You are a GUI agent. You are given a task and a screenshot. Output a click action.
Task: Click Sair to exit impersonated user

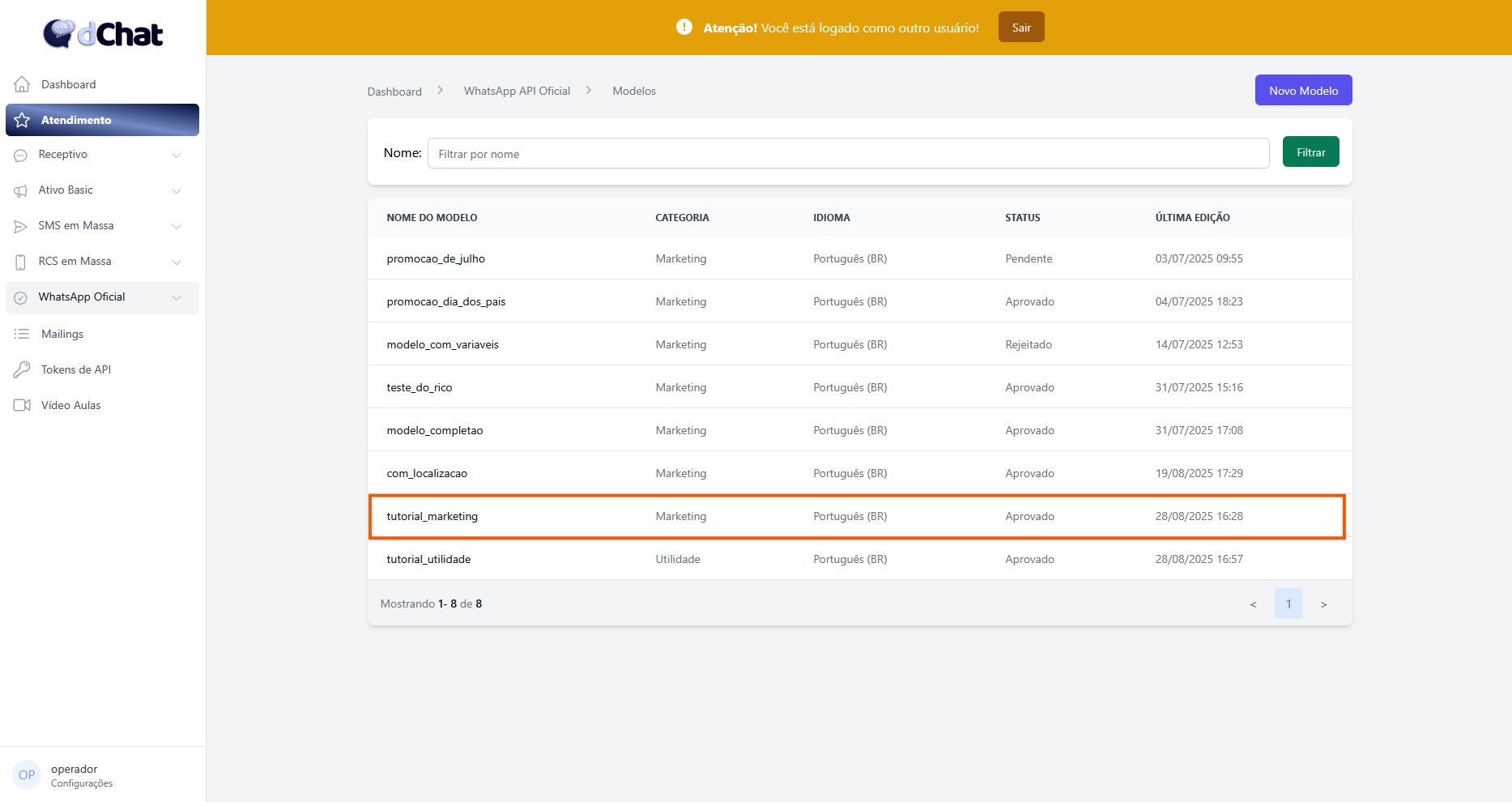1021,28
